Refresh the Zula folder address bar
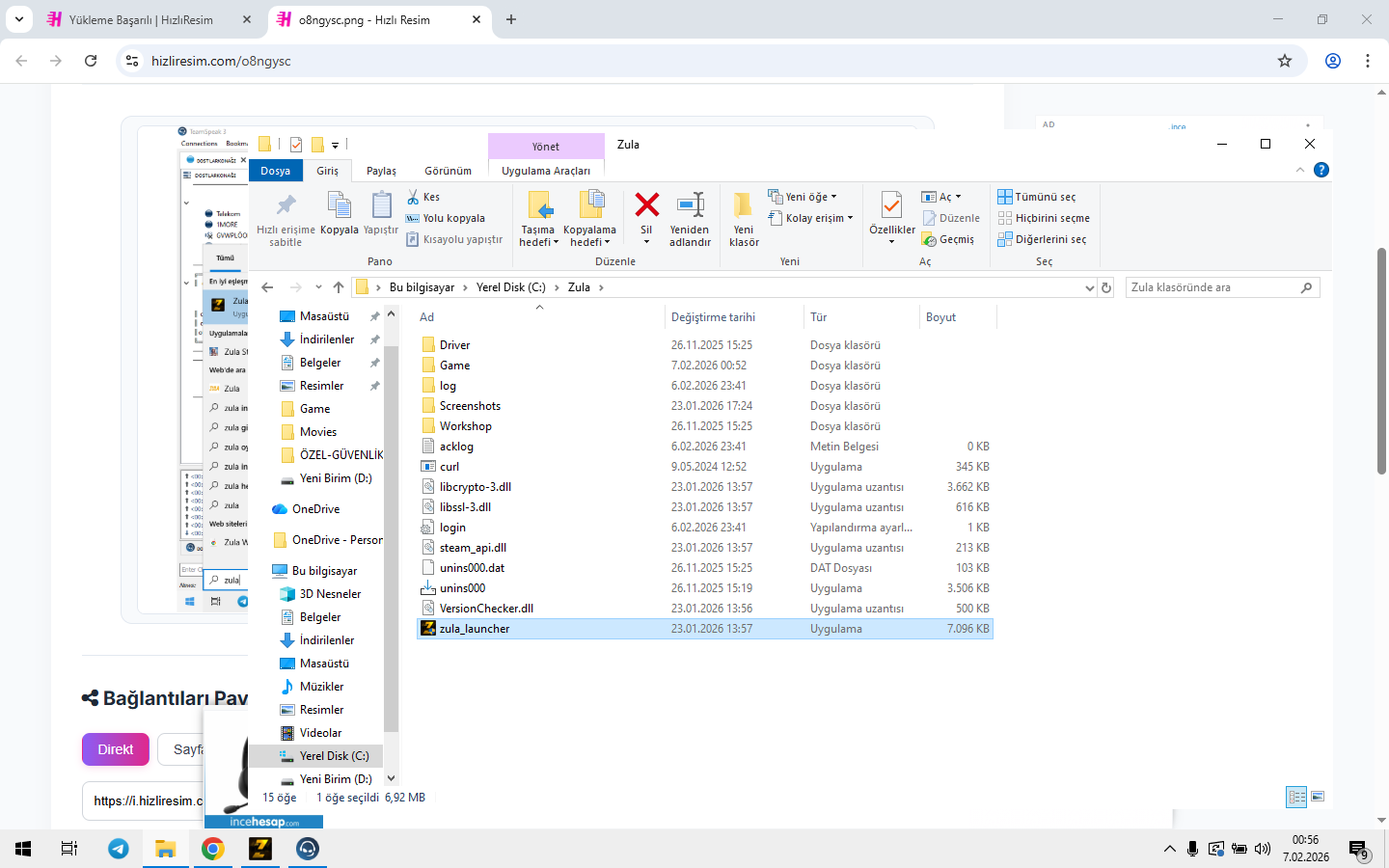Screen dimensions: 1389x868 coord(1106,287)
